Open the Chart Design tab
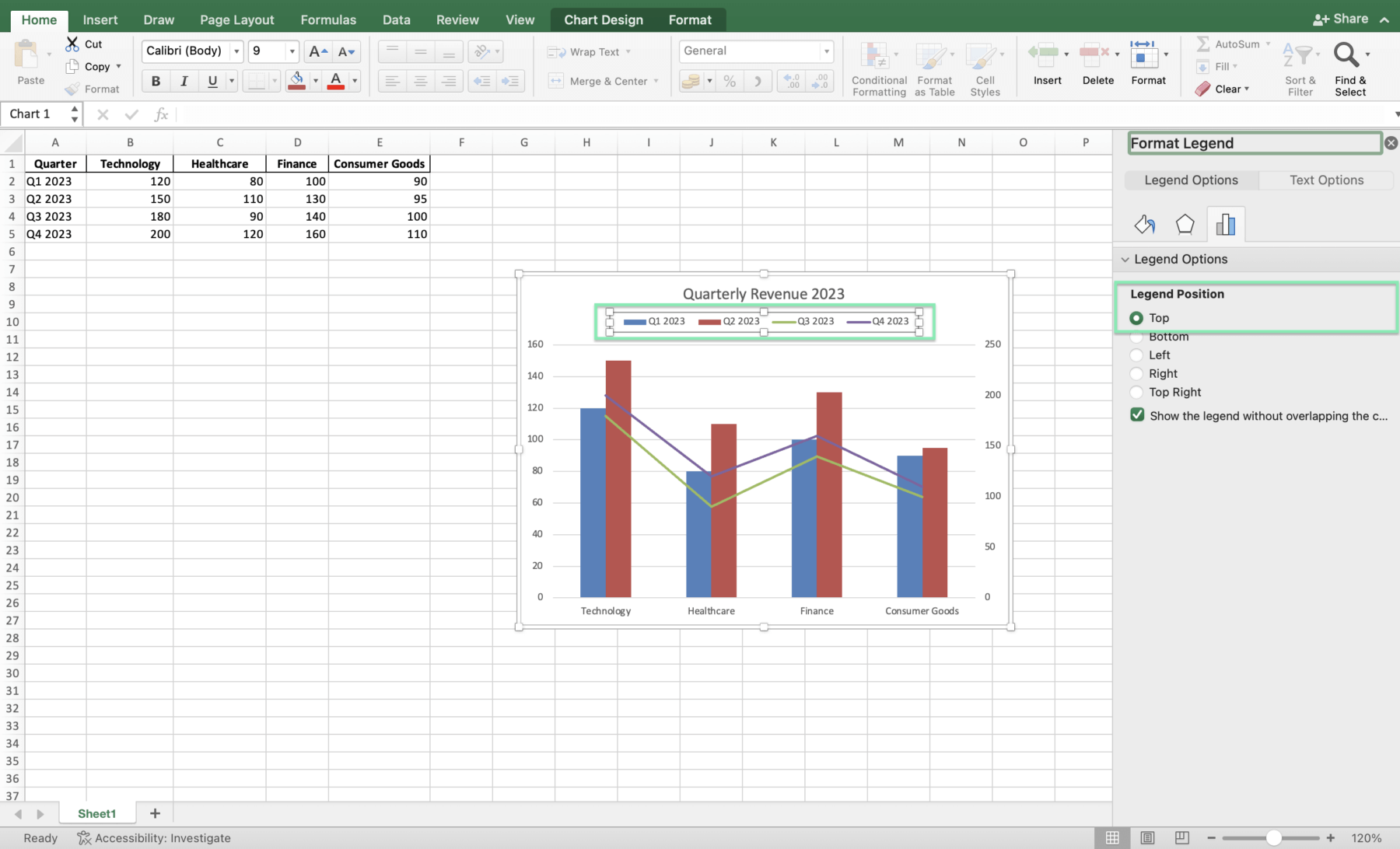1400x849 pixels. coord(604,20)
